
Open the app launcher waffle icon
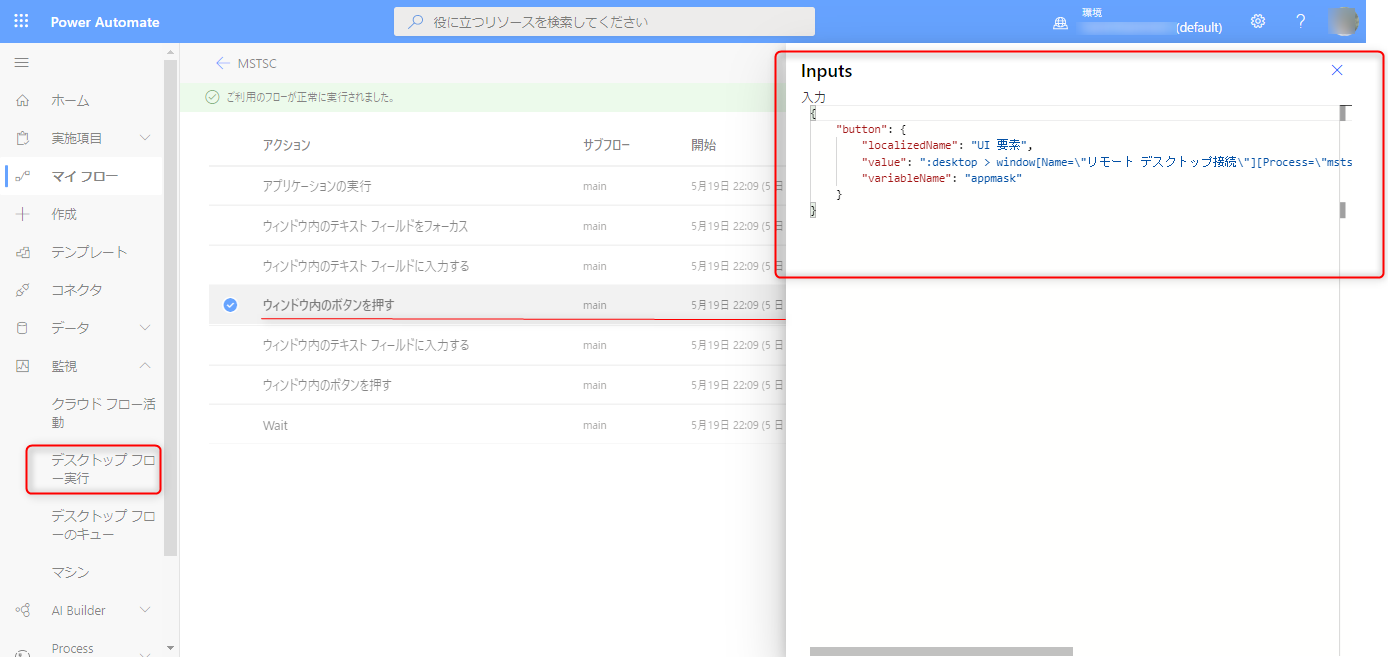tap(21, 21)
